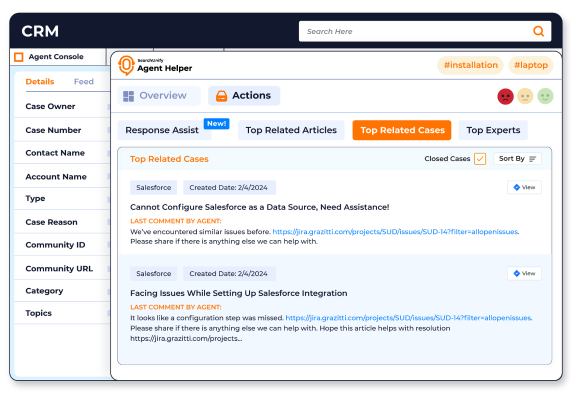Viewport: 572px width, 393px height.
Task: Switch to the Actions tab
Action: point(244,96)
